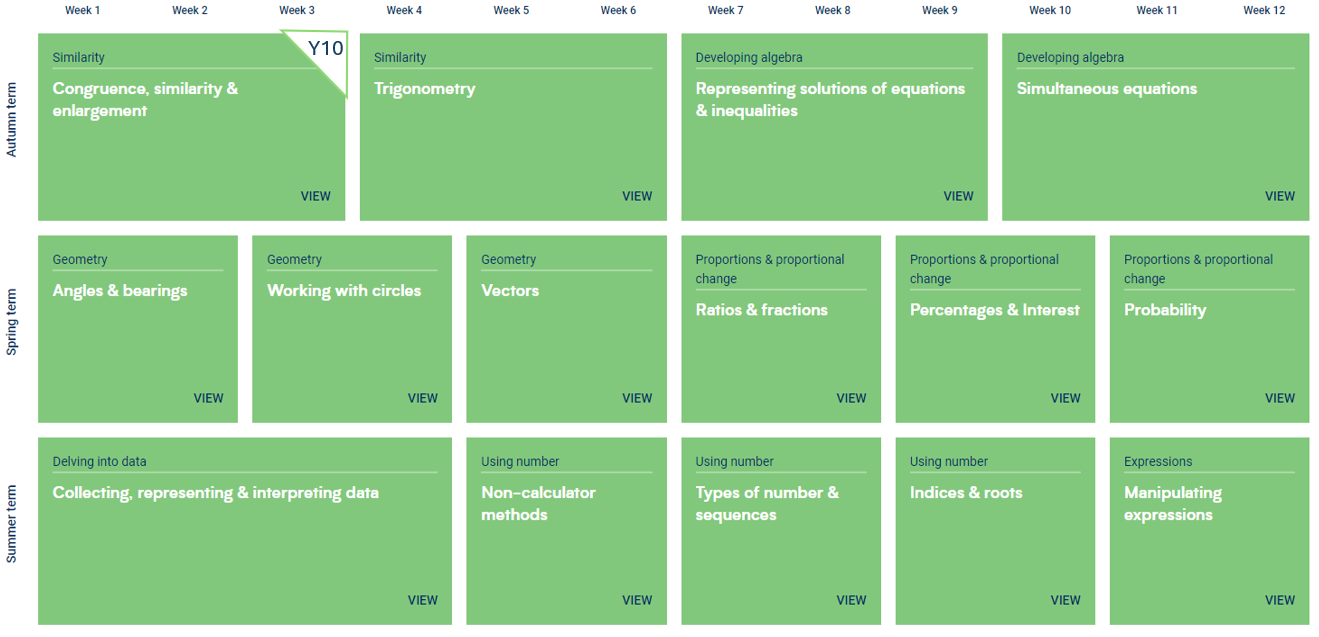Open VIEW for Representing solutions of equations

pos(958,196)
